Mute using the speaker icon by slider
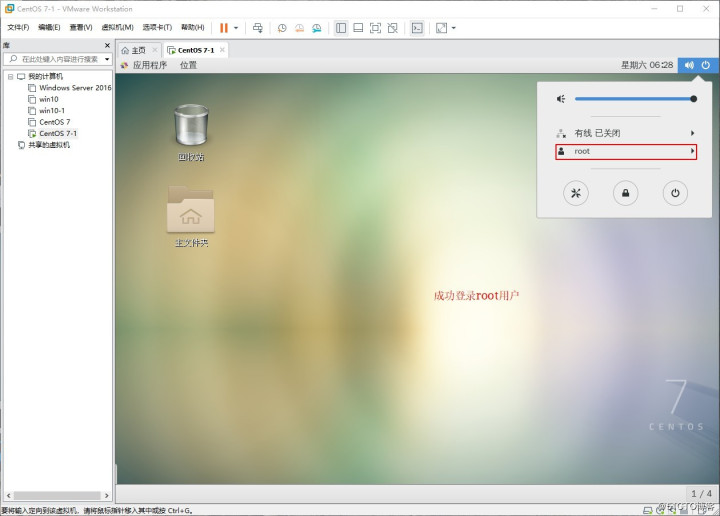Viewport: 720px width, 516px height. pos(561,99)
